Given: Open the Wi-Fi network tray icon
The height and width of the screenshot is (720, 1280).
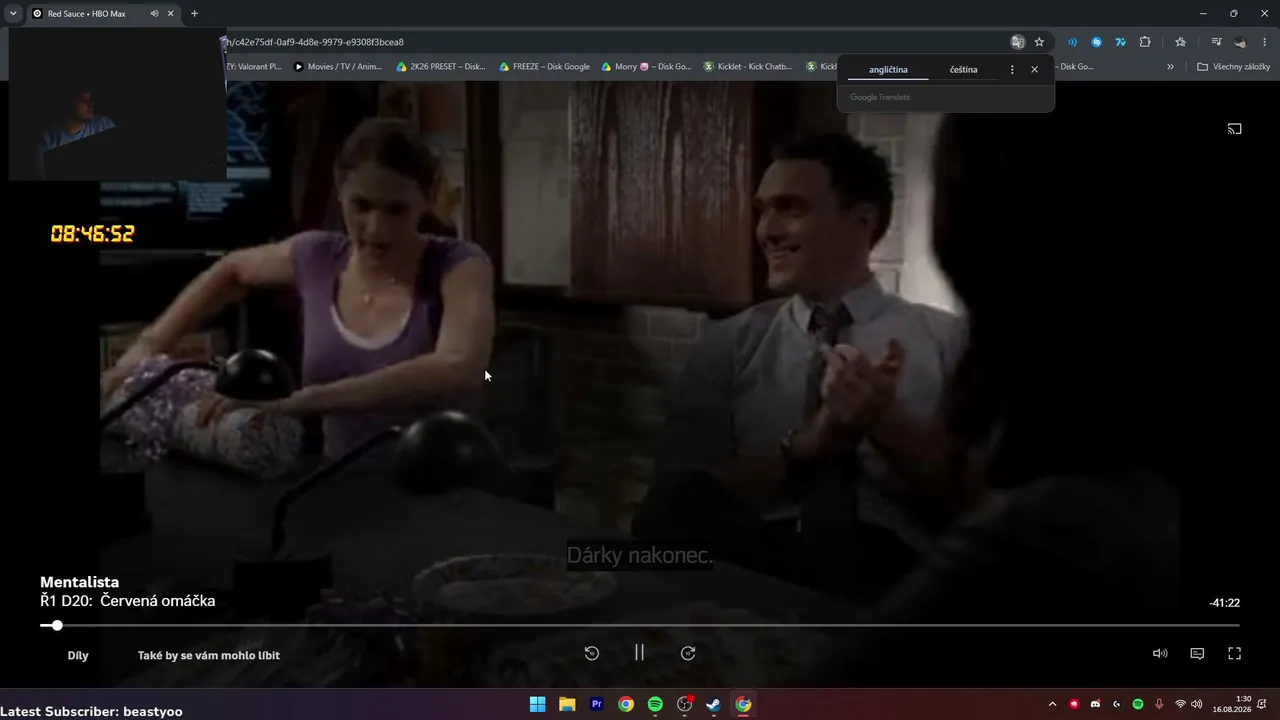Looking at the screenshot, I should pyautogui.click(x=1181, y=704).
